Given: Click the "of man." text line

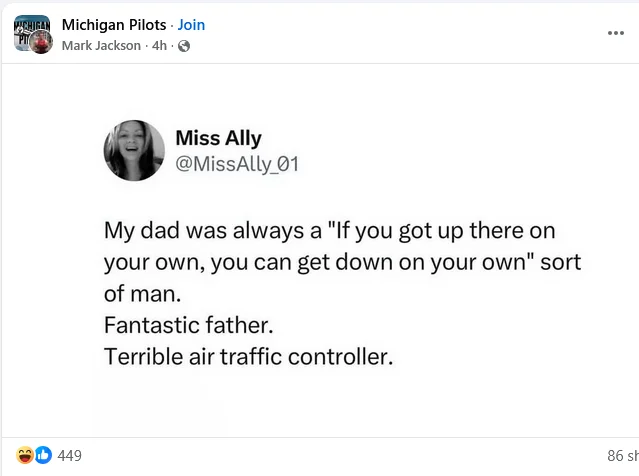Looking at the screenshot, I should (x=144, y=294).
